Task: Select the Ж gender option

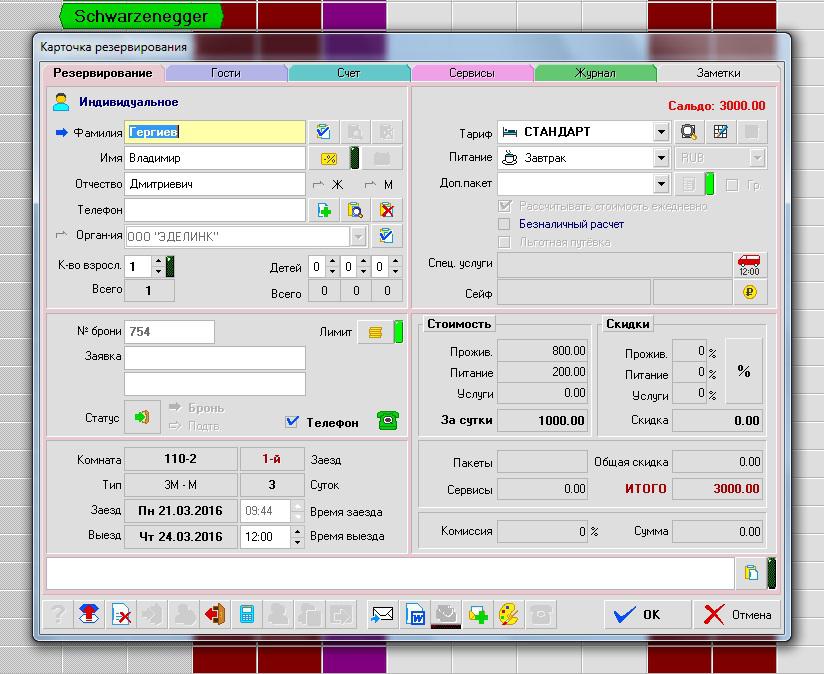Action: click(327, 184)
